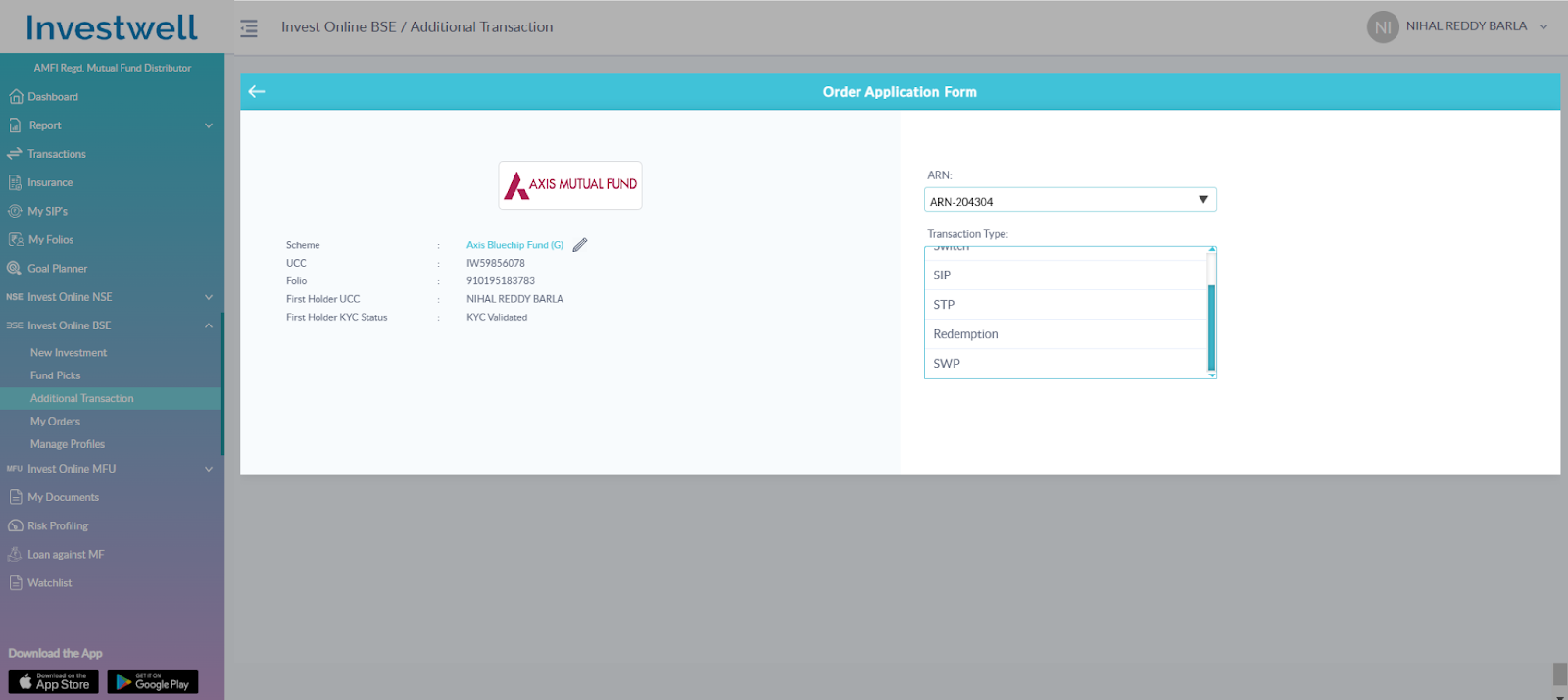Click the My Folios icon

pyautogui.click(x=16, y=239)
